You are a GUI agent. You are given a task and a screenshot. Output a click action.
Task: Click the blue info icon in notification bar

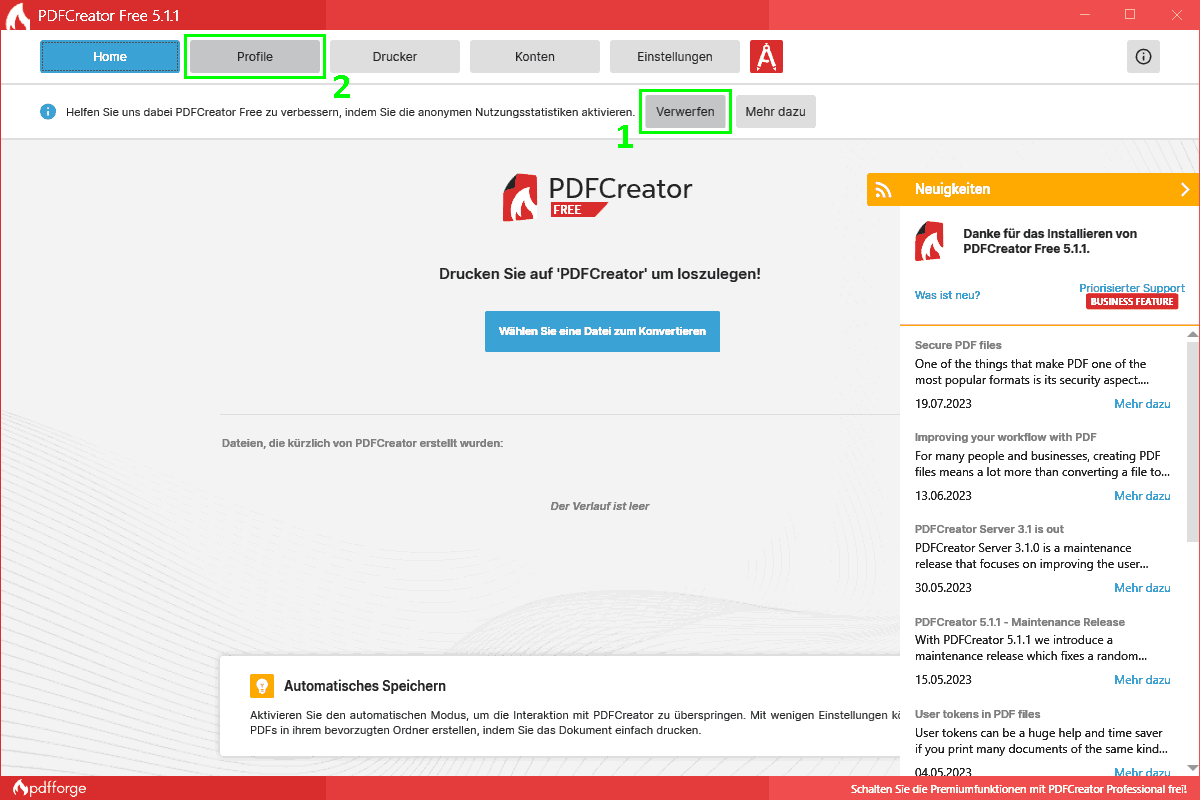click(48, 112)
